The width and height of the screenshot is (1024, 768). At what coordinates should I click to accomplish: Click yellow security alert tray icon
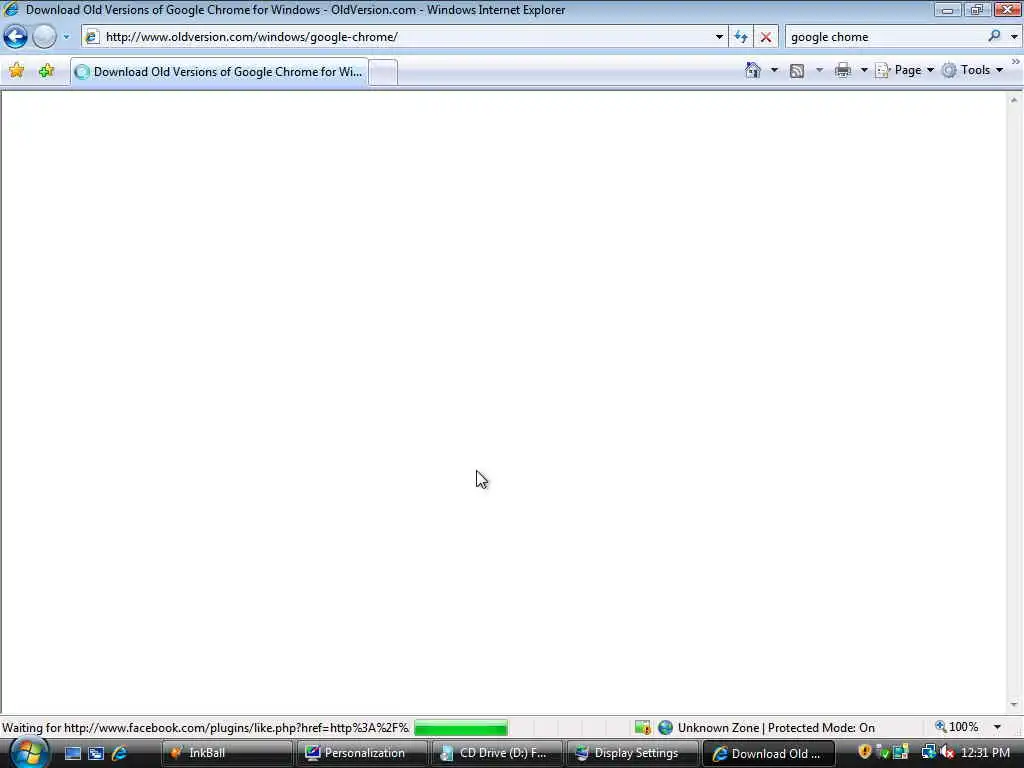coord(865,752)
